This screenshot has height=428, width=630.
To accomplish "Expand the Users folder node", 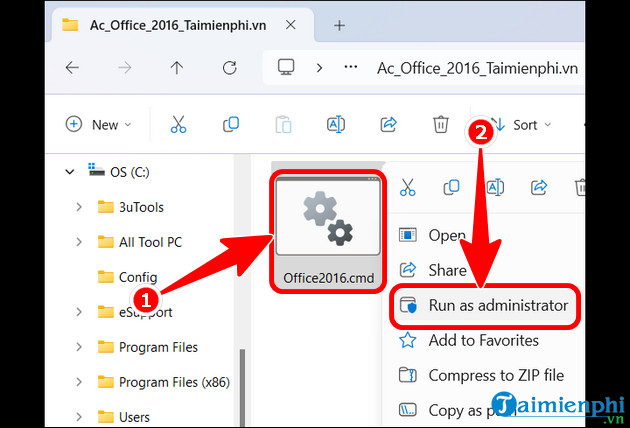I will (79, 417).
